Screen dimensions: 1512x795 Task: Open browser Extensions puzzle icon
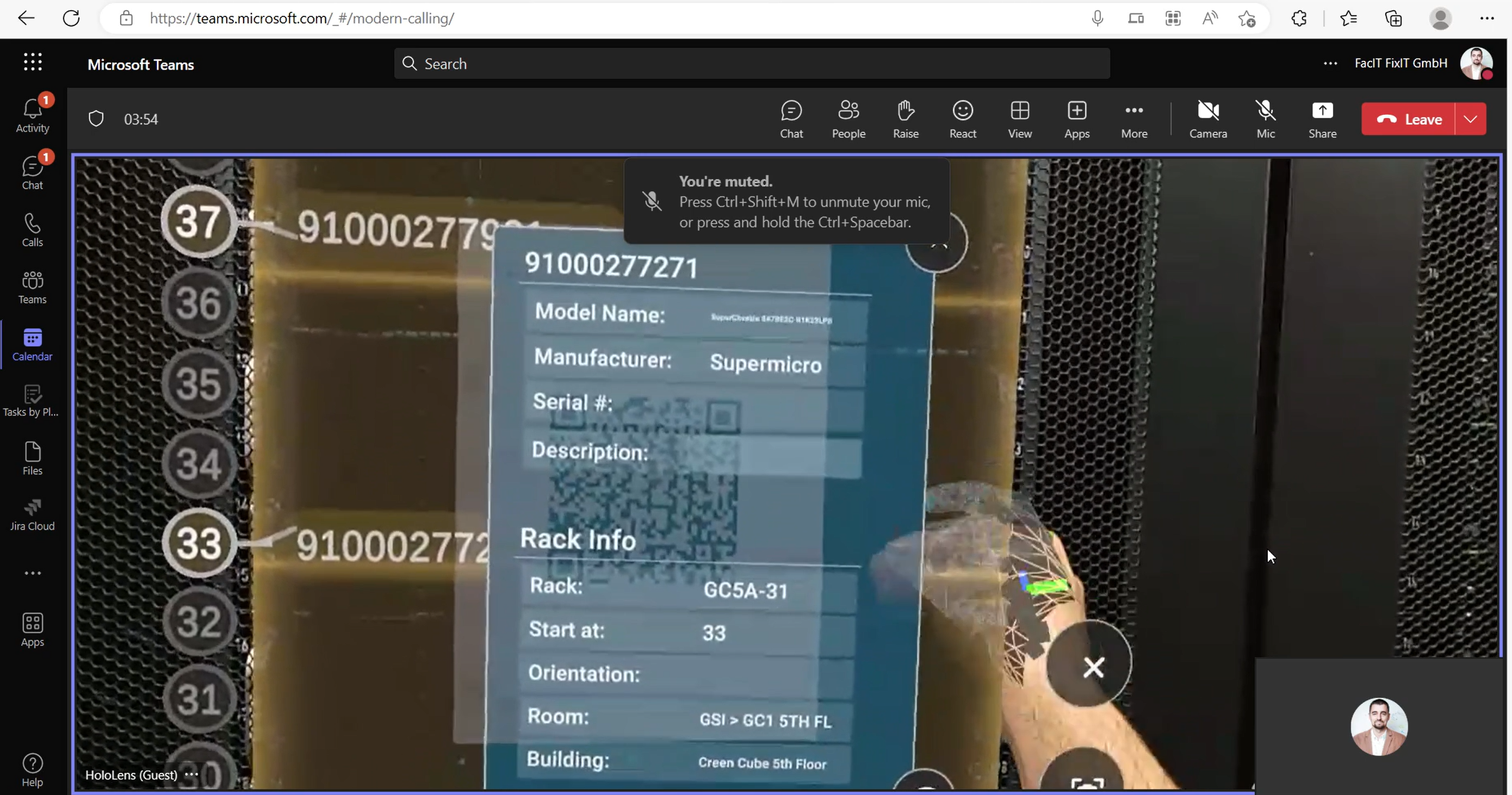(x=1299, y=18)
